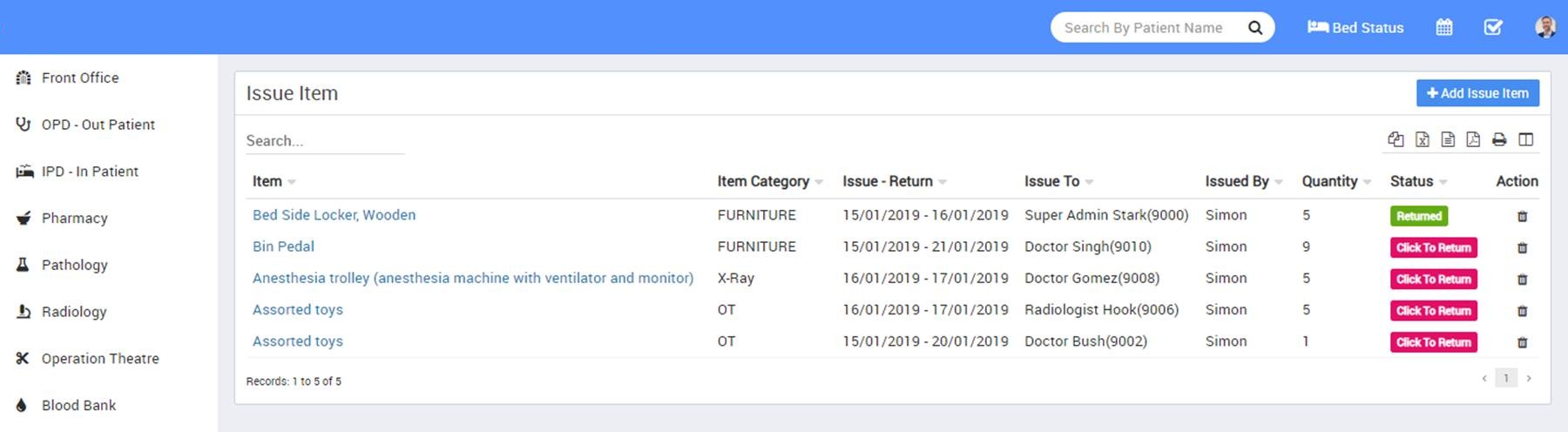Click the search magnifier icon

(1255, 28)
